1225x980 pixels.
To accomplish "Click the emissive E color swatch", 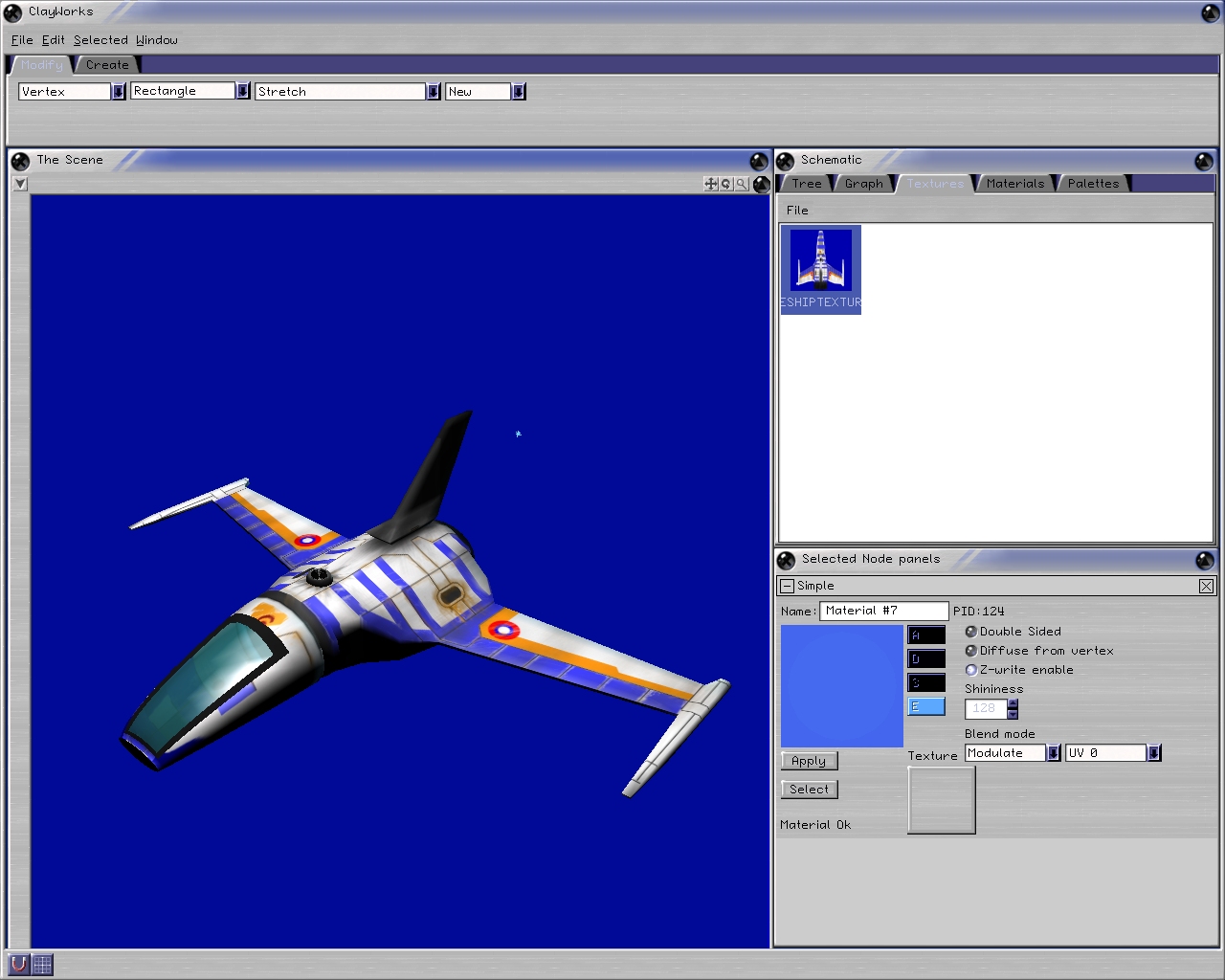I will (x=925, y=707).
